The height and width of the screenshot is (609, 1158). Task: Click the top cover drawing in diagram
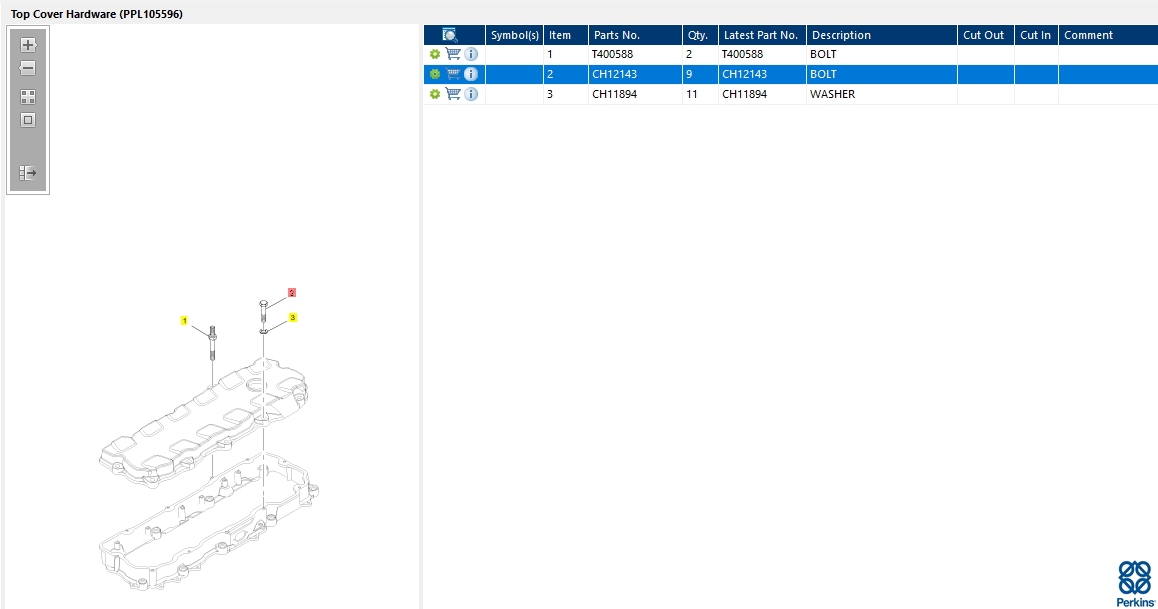point(203,421)
